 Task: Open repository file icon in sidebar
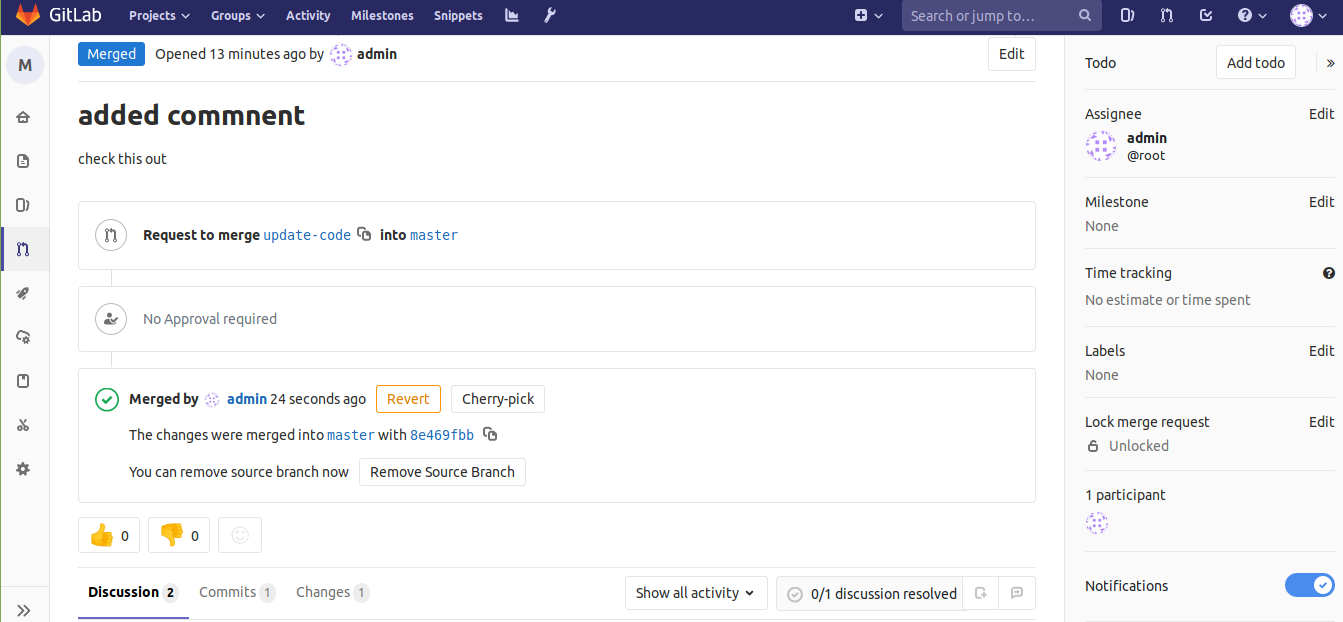coord(24,161)
